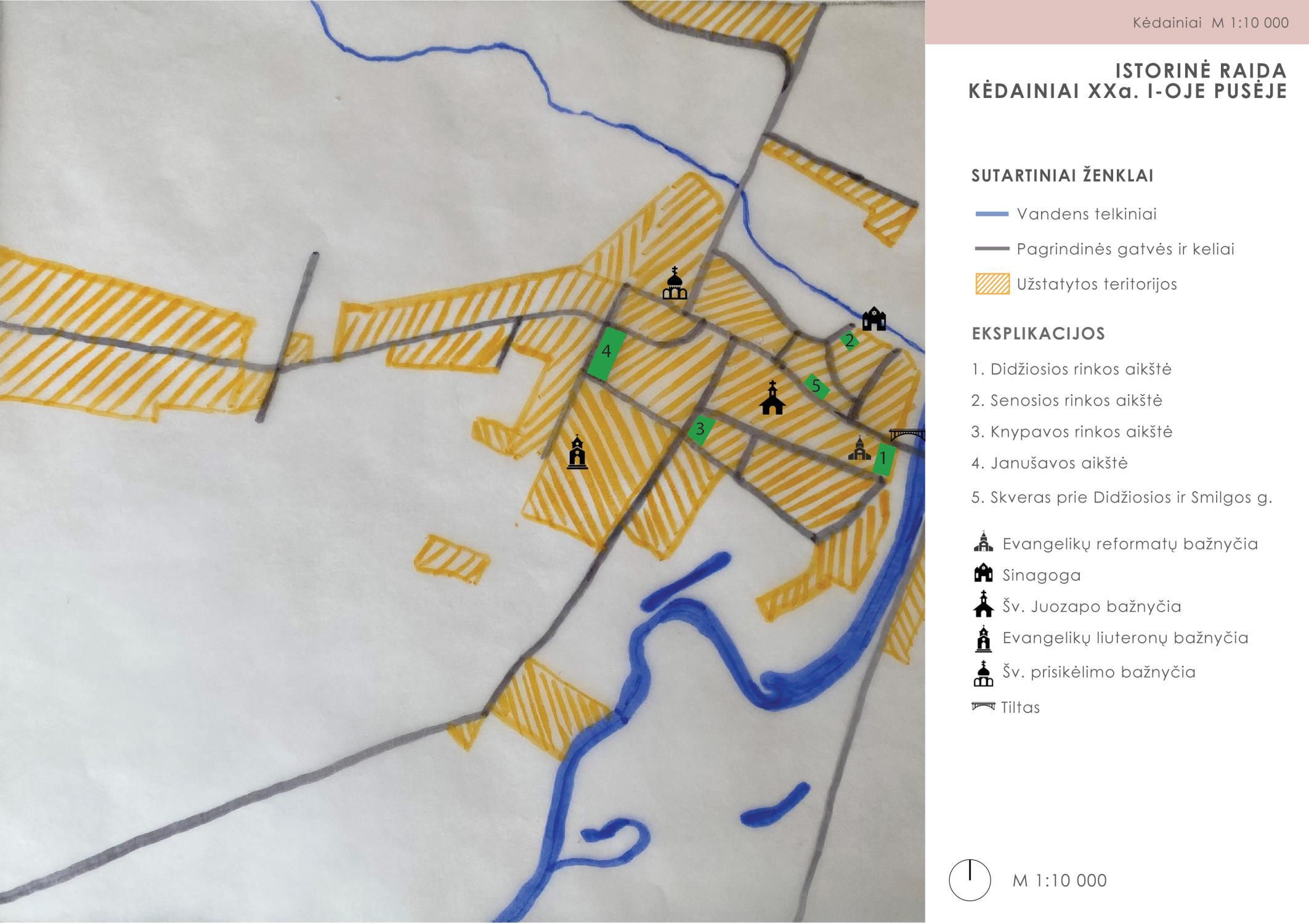Click the Lutheran church icon on the map
The width and height of the screenshot is (1309, 924).
coord(577,452)
